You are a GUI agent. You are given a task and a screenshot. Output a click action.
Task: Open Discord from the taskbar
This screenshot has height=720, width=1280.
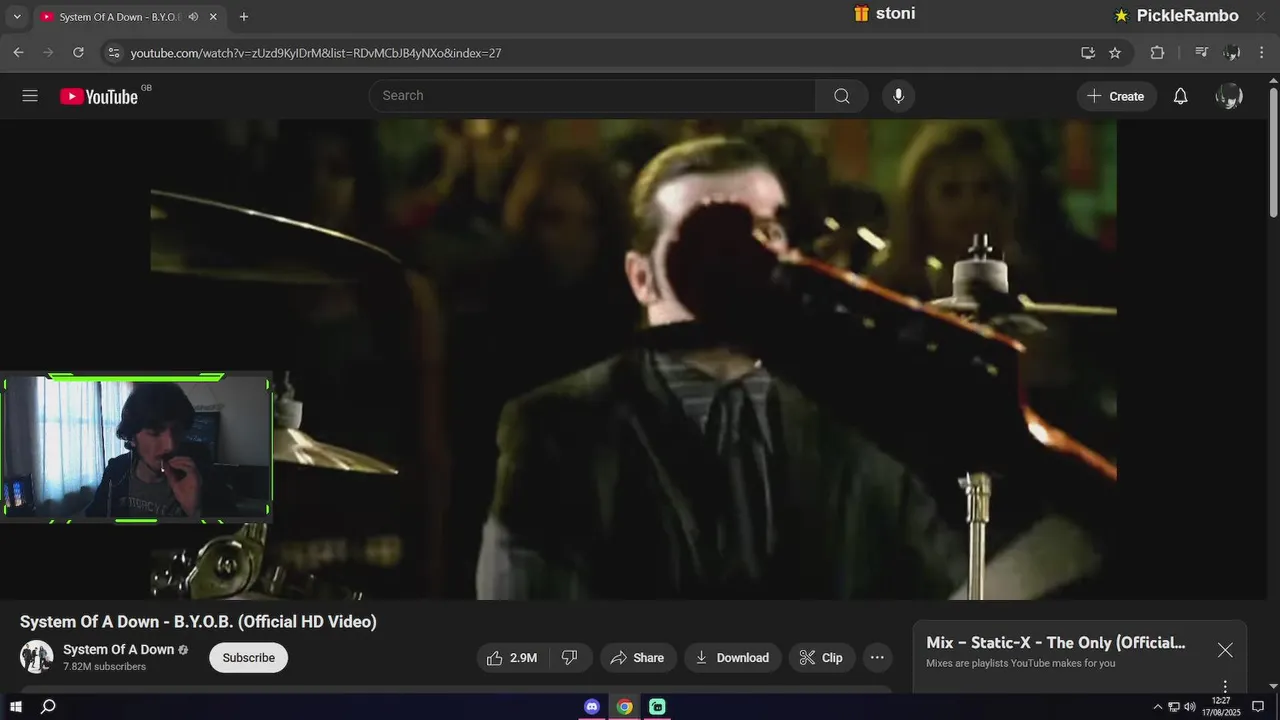coord(592,707)
